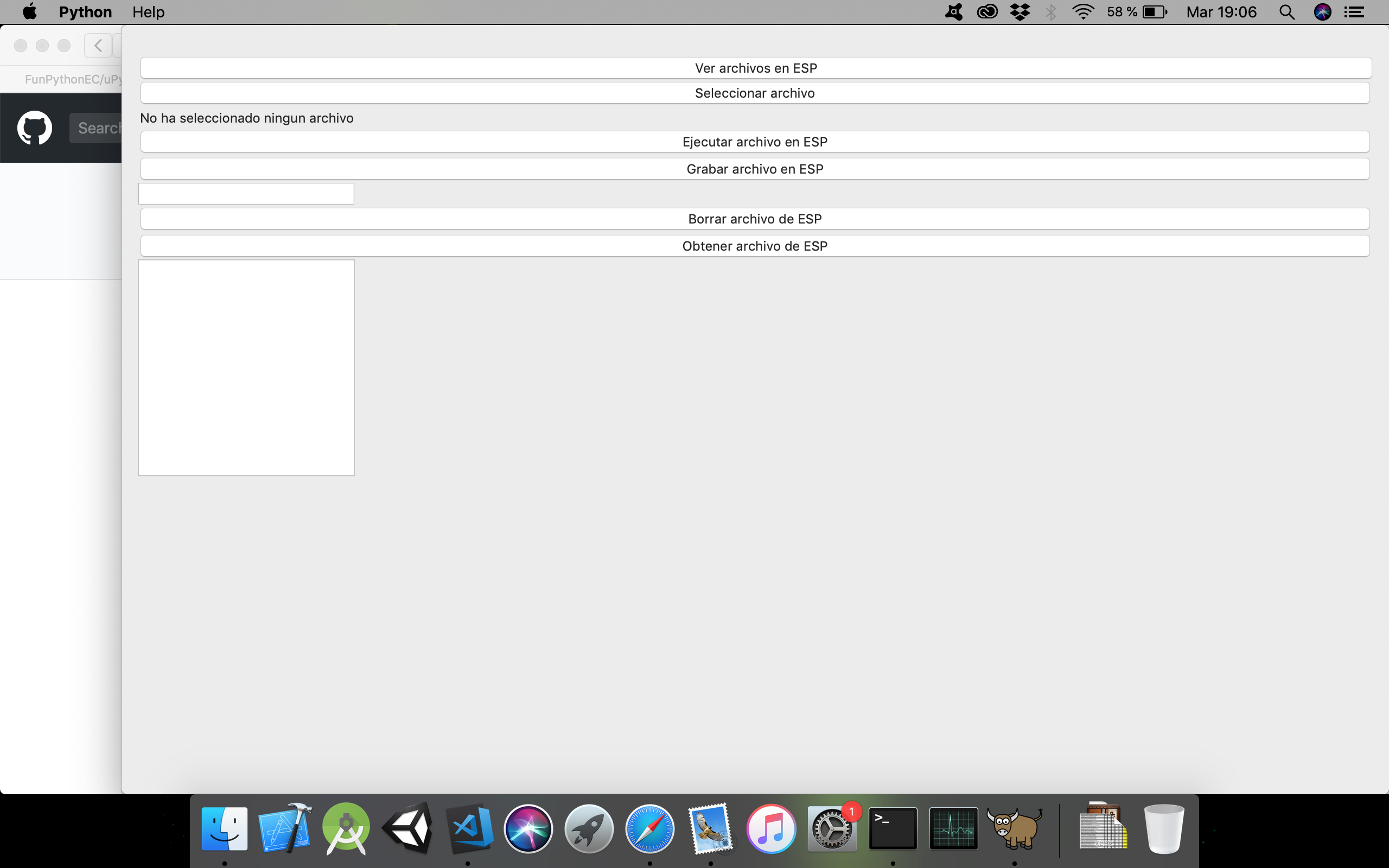Open the Apple menu
The image size is (1389, 868).
point(29,12)
